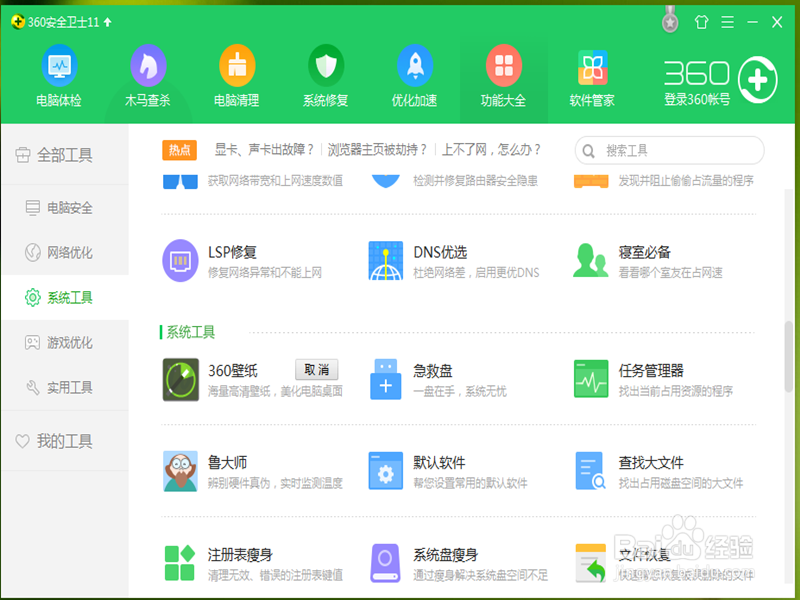Click the 鲁大师 avatar icon

click(x=180, y=471)
